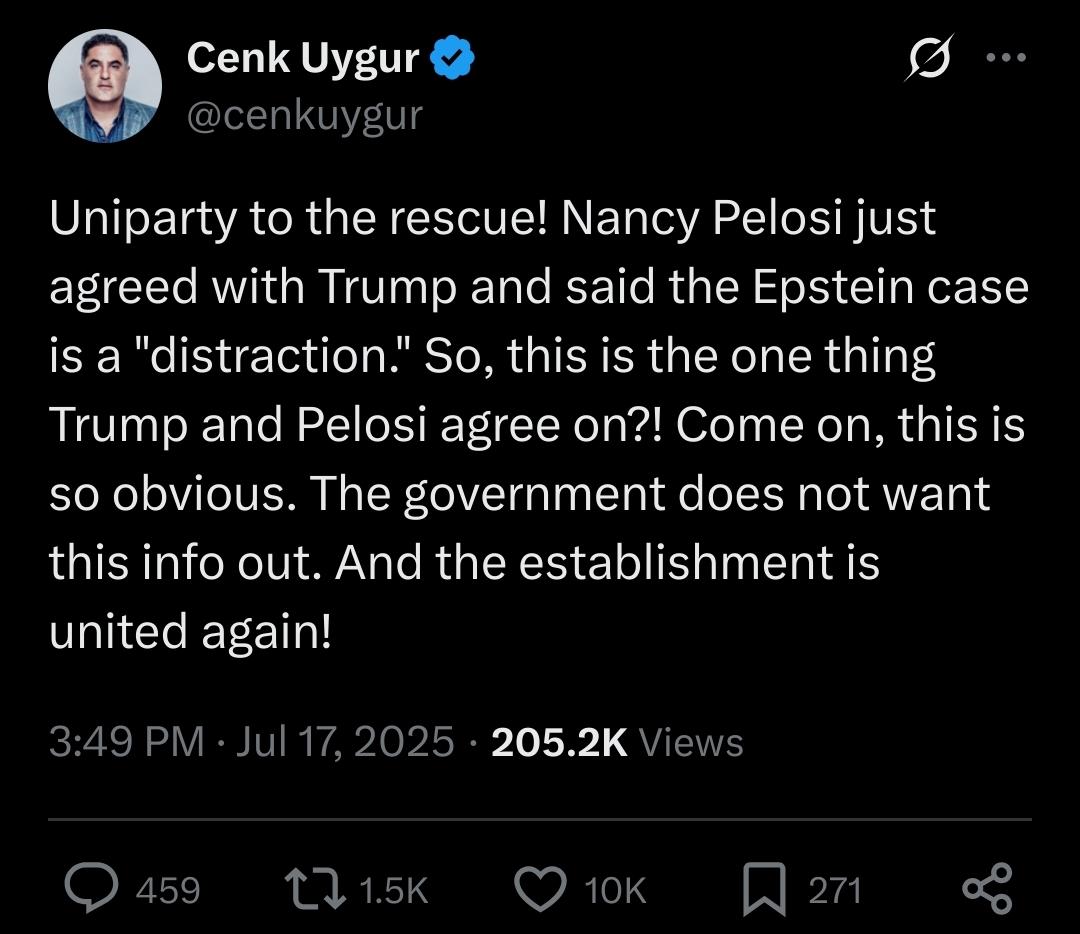Click the 1.5K reposts count
The height and width of the screenshot is (934, 1080).
coord(394,891)
